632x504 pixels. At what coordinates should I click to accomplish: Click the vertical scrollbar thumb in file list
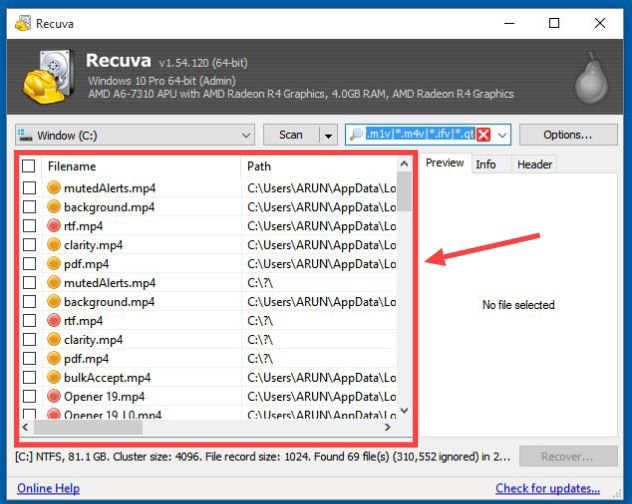pos(404,192)
